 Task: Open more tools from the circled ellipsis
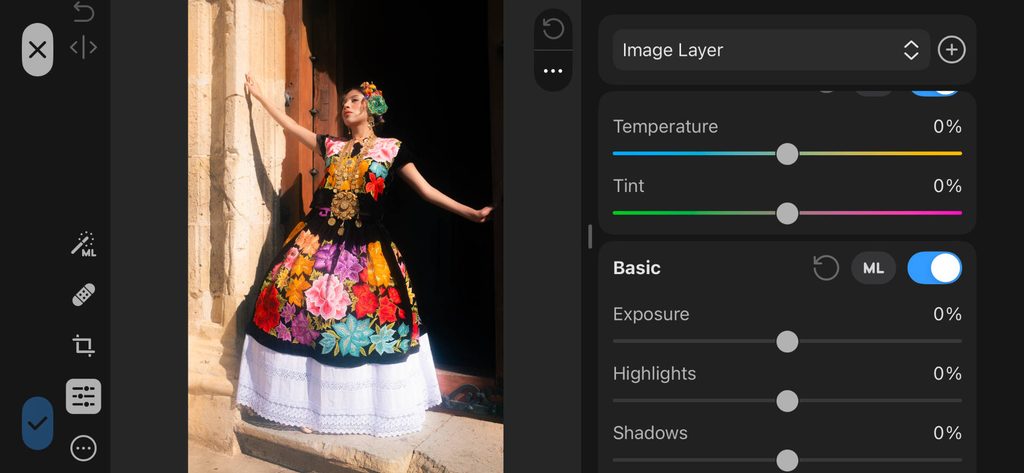pos(84,448)
